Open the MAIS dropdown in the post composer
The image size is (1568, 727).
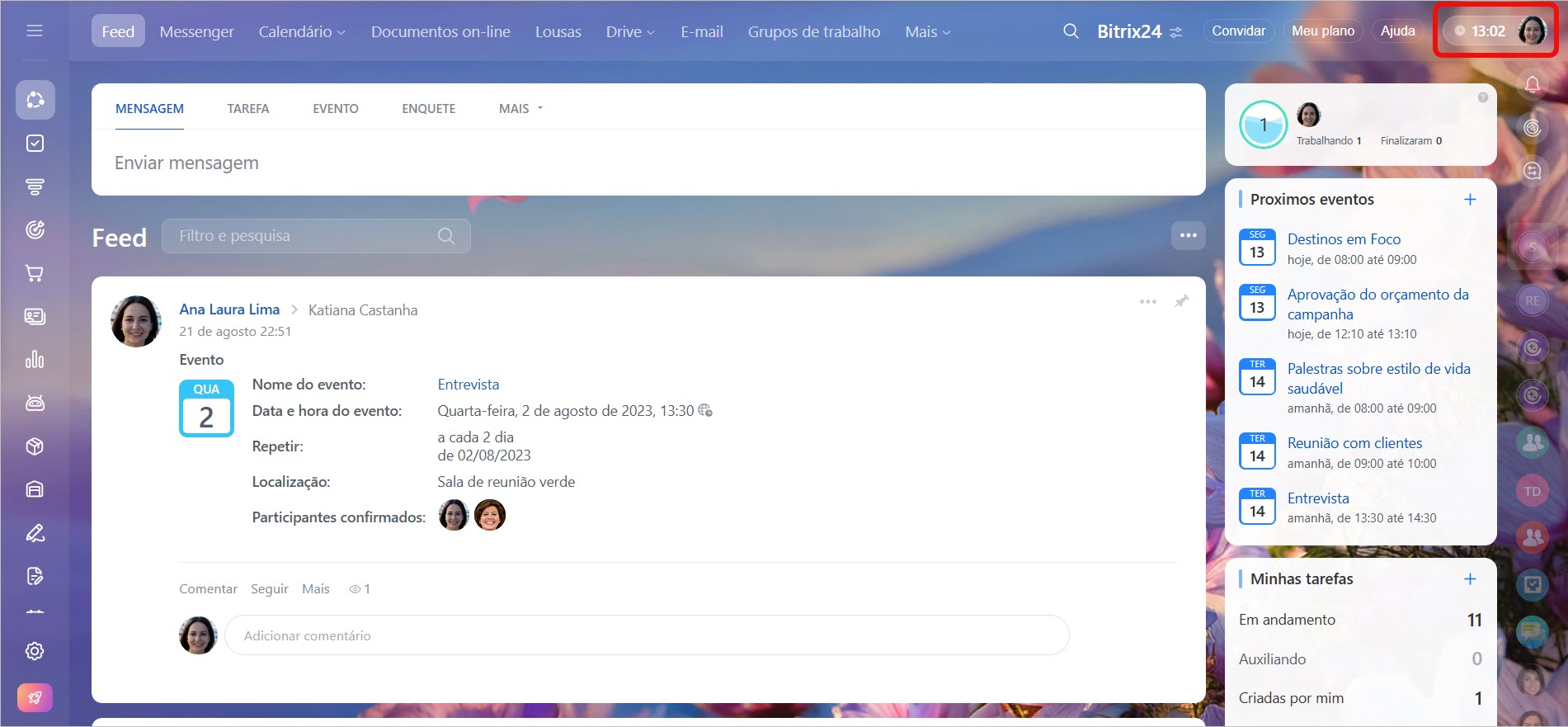click(520, 109)
